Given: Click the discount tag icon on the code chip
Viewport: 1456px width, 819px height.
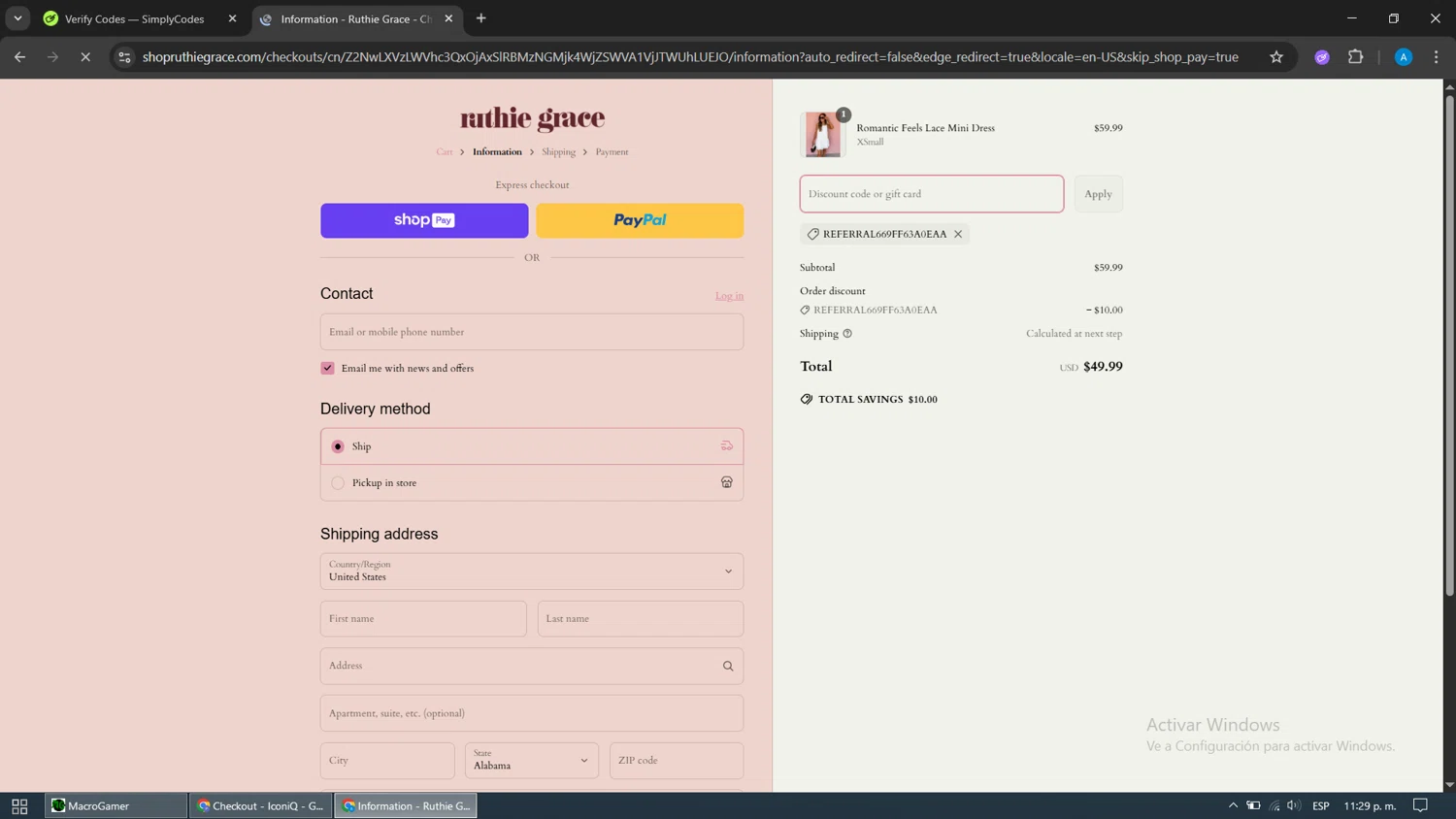Looking at the screenshot, I should coord(813,234).
